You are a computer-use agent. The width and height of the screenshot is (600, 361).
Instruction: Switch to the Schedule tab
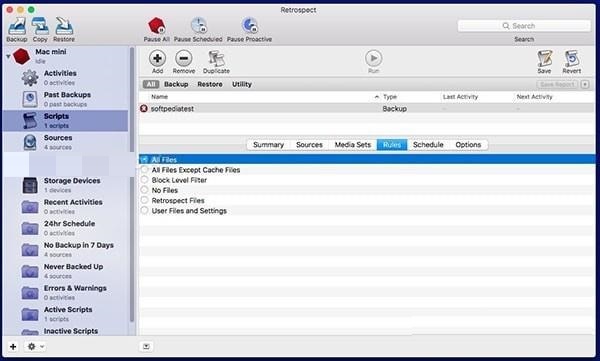(428, 145)
